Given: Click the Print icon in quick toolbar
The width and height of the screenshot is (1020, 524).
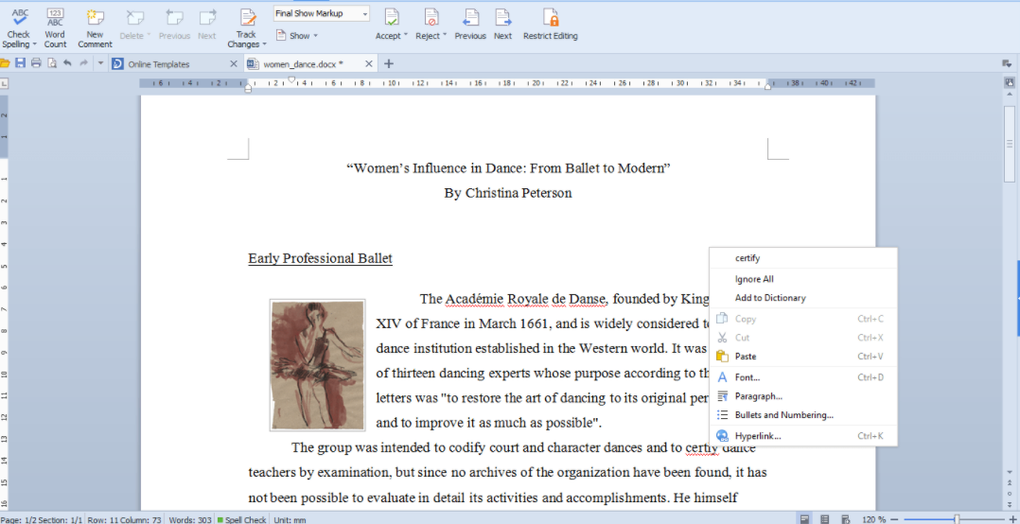Looking at the screenshot, I should pyautogui.click(x=36, y=64).
